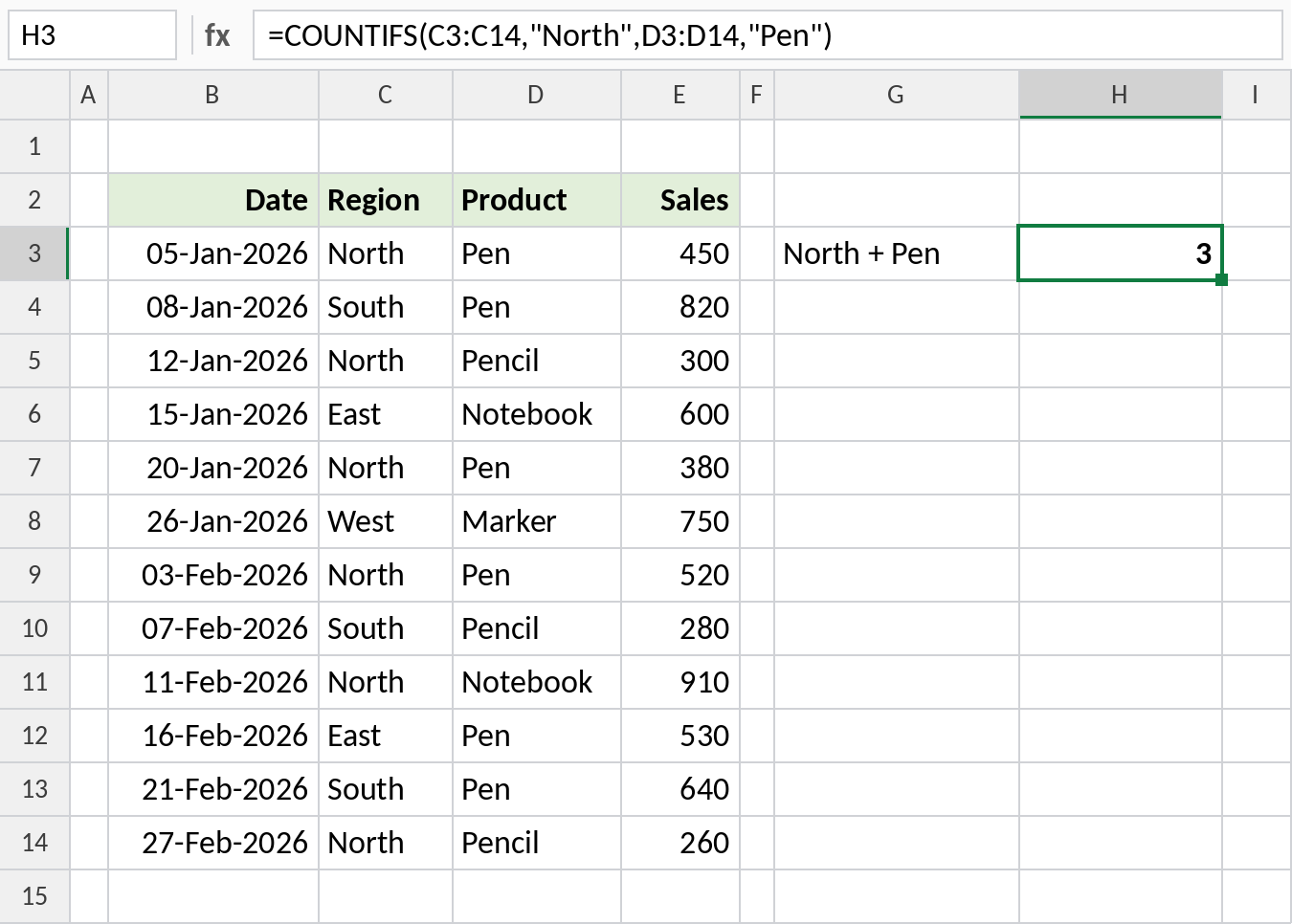Select result cell H3 showing 3
The height and width of the screenshot is (924, 1292).
1120,253
